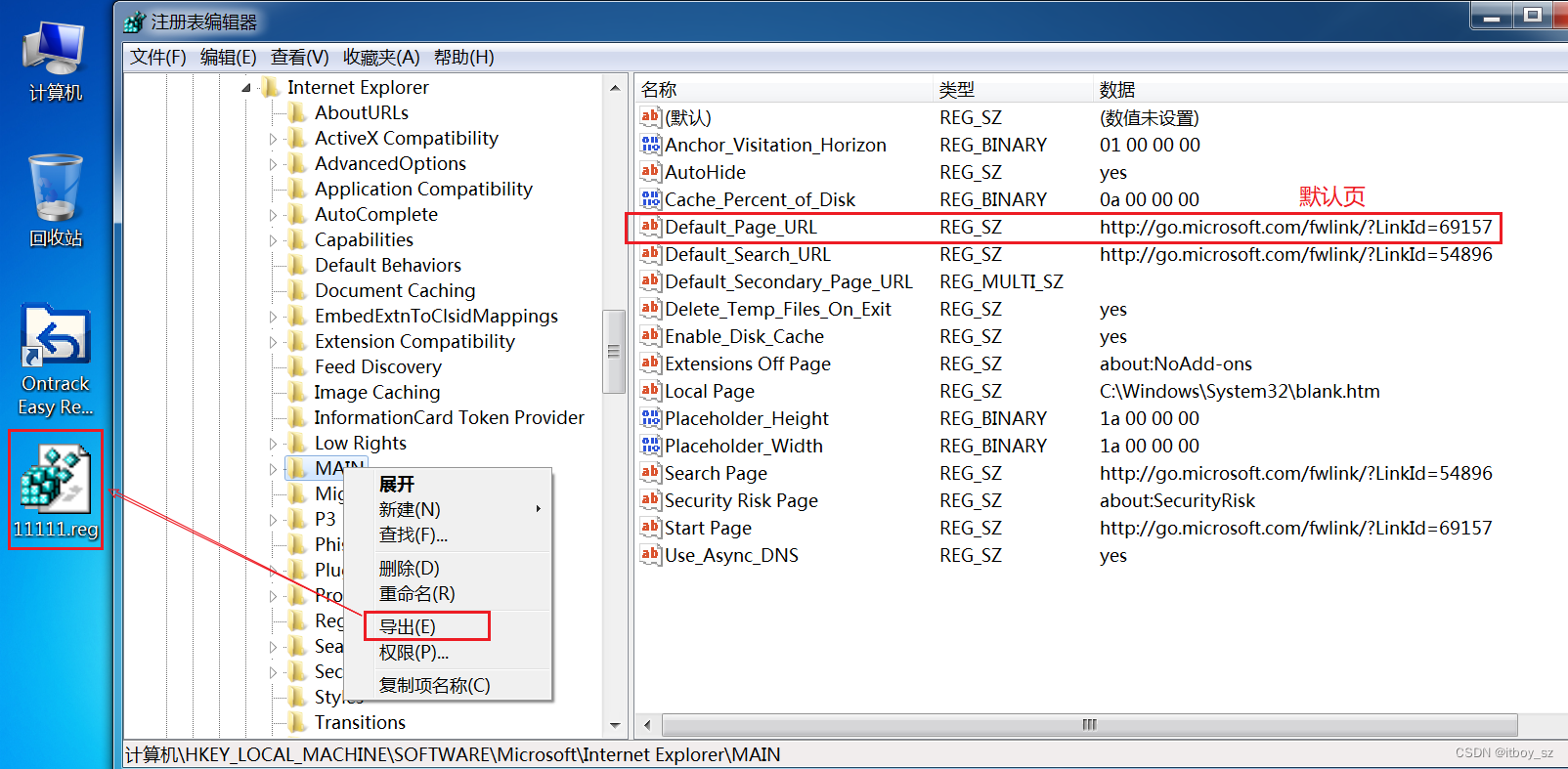The image size is (1568, 769).
Task: Click the Delete_Temp_Files_On_Exit value icon
Action: coord(651,309)
